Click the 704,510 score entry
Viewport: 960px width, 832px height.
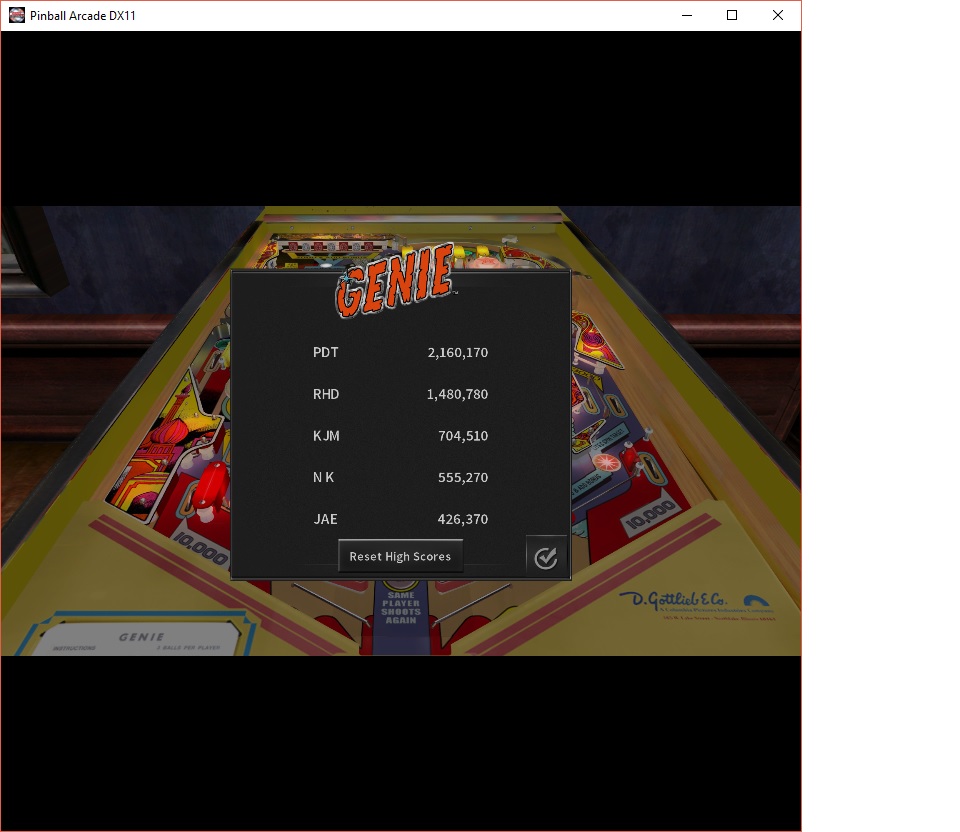pyautogui.click(x=462, y=436)
